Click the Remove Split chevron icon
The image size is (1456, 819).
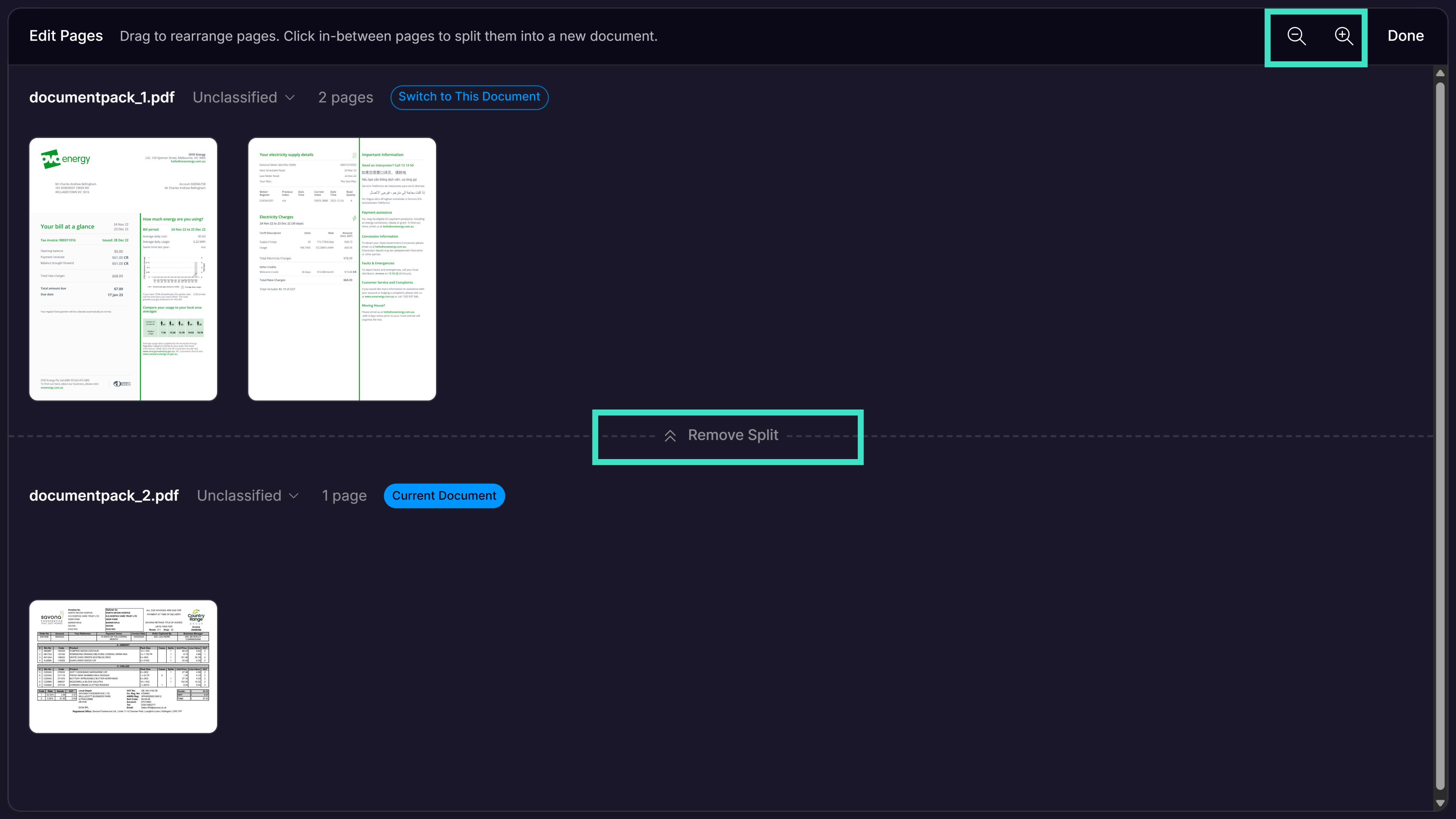coord(670,436)
